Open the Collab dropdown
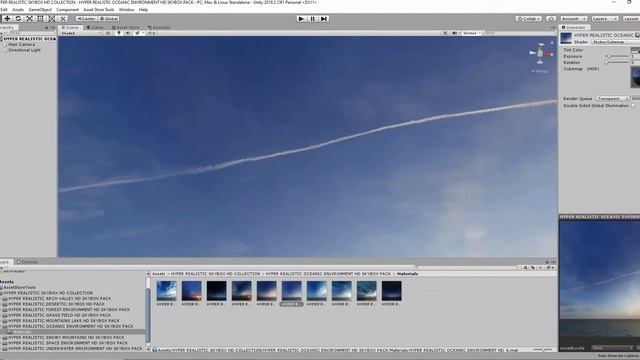 529,19
